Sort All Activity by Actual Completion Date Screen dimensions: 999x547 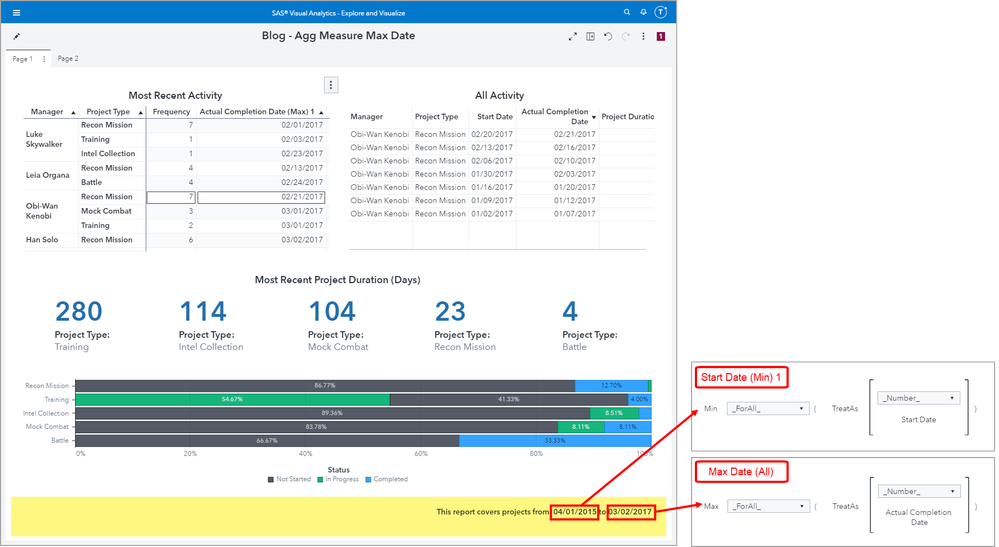click(x=555, y=116)
